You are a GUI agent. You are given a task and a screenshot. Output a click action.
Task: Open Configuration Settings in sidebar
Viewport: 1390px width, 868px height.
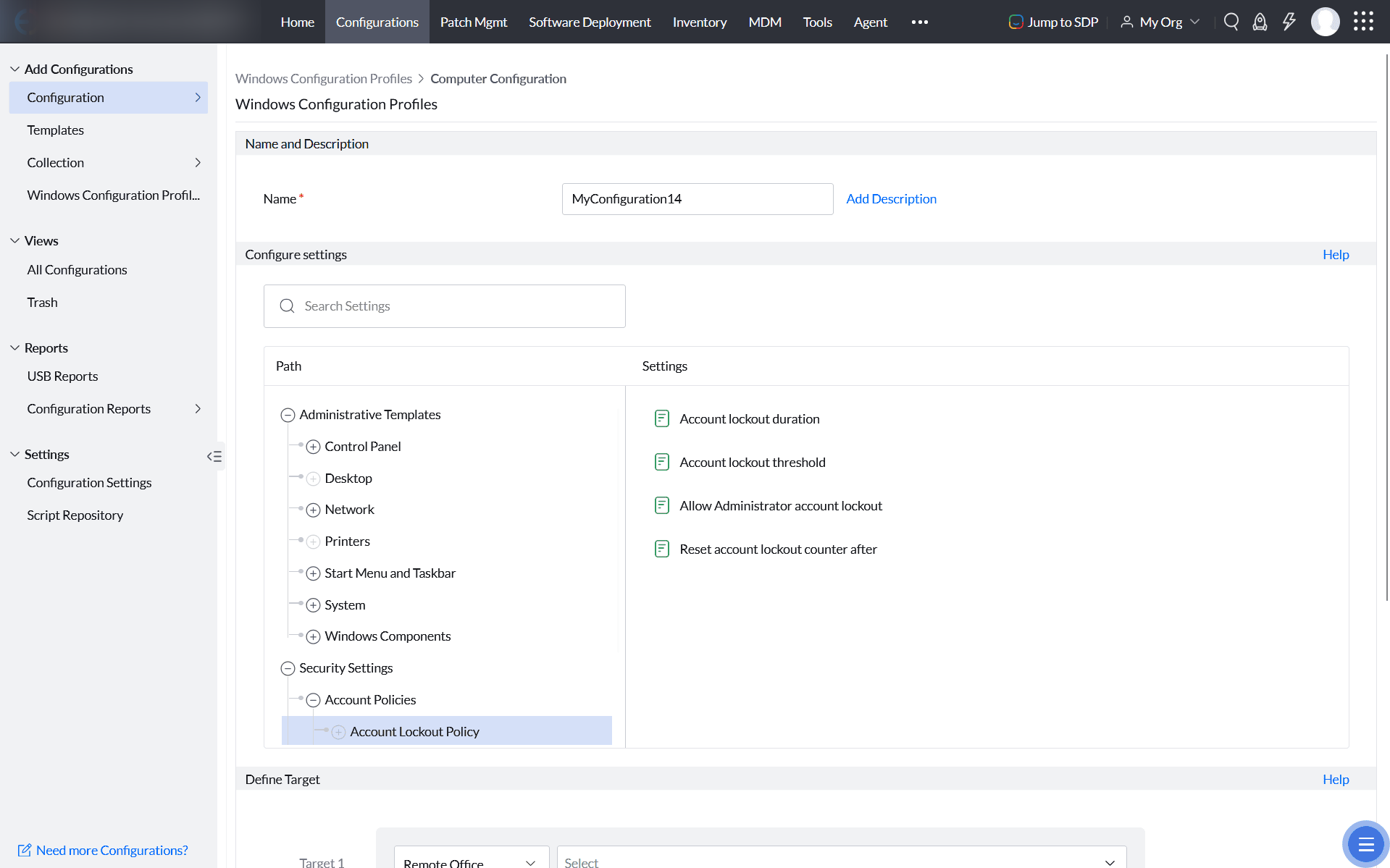coord(89,483)
